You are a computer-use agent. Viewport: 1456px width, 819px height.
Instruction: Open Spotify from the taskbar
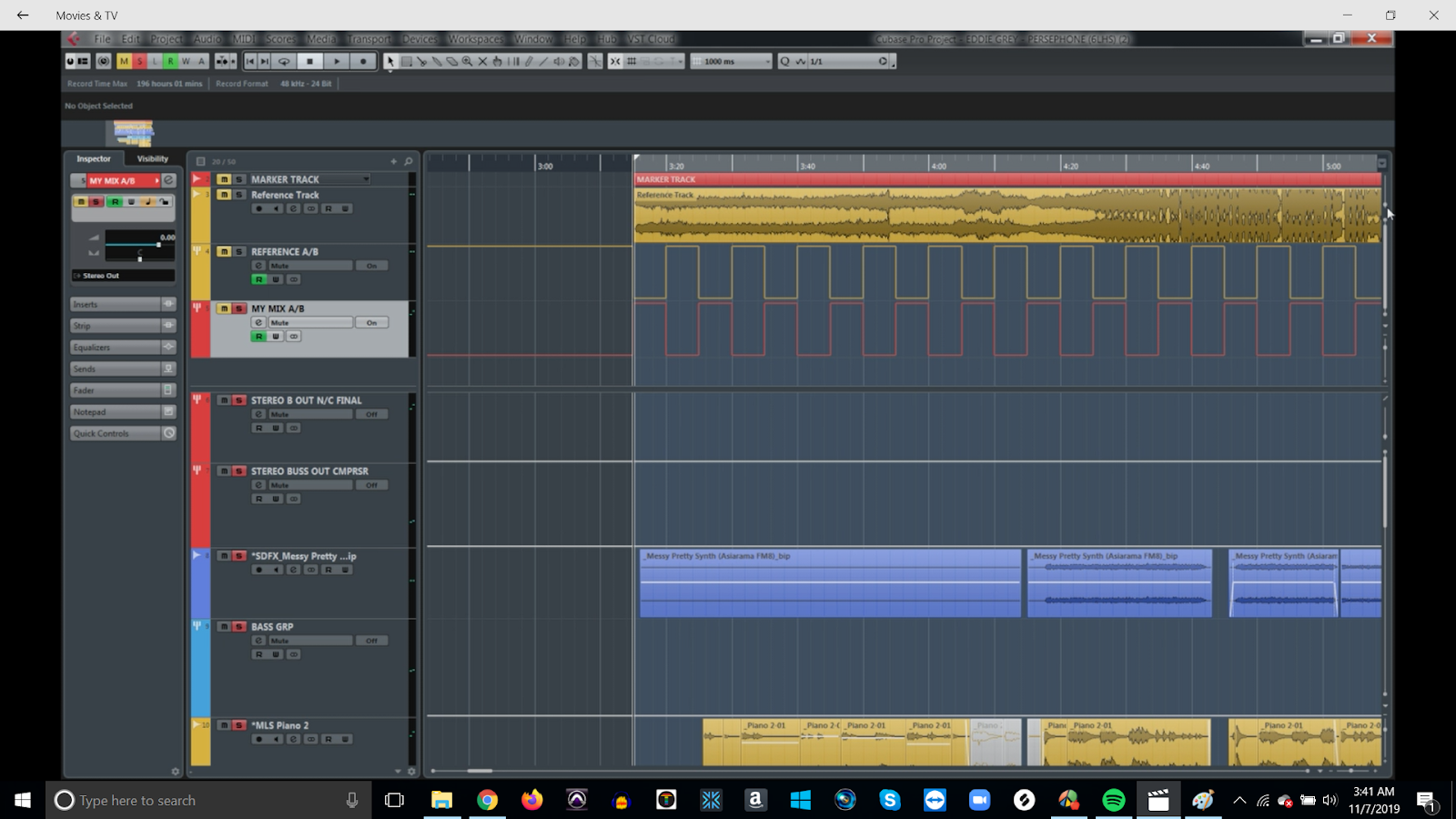(1113, 800)
